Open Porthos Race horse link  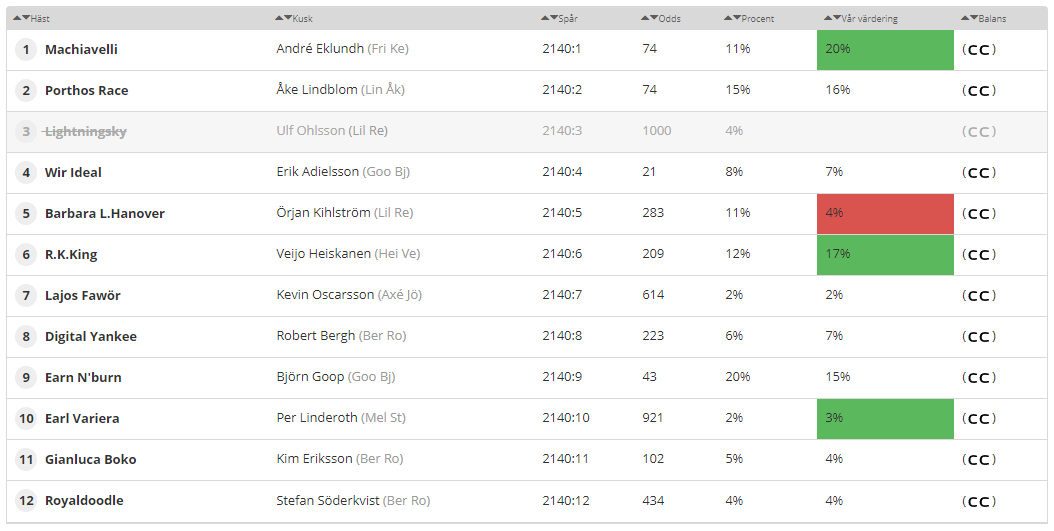87,91
